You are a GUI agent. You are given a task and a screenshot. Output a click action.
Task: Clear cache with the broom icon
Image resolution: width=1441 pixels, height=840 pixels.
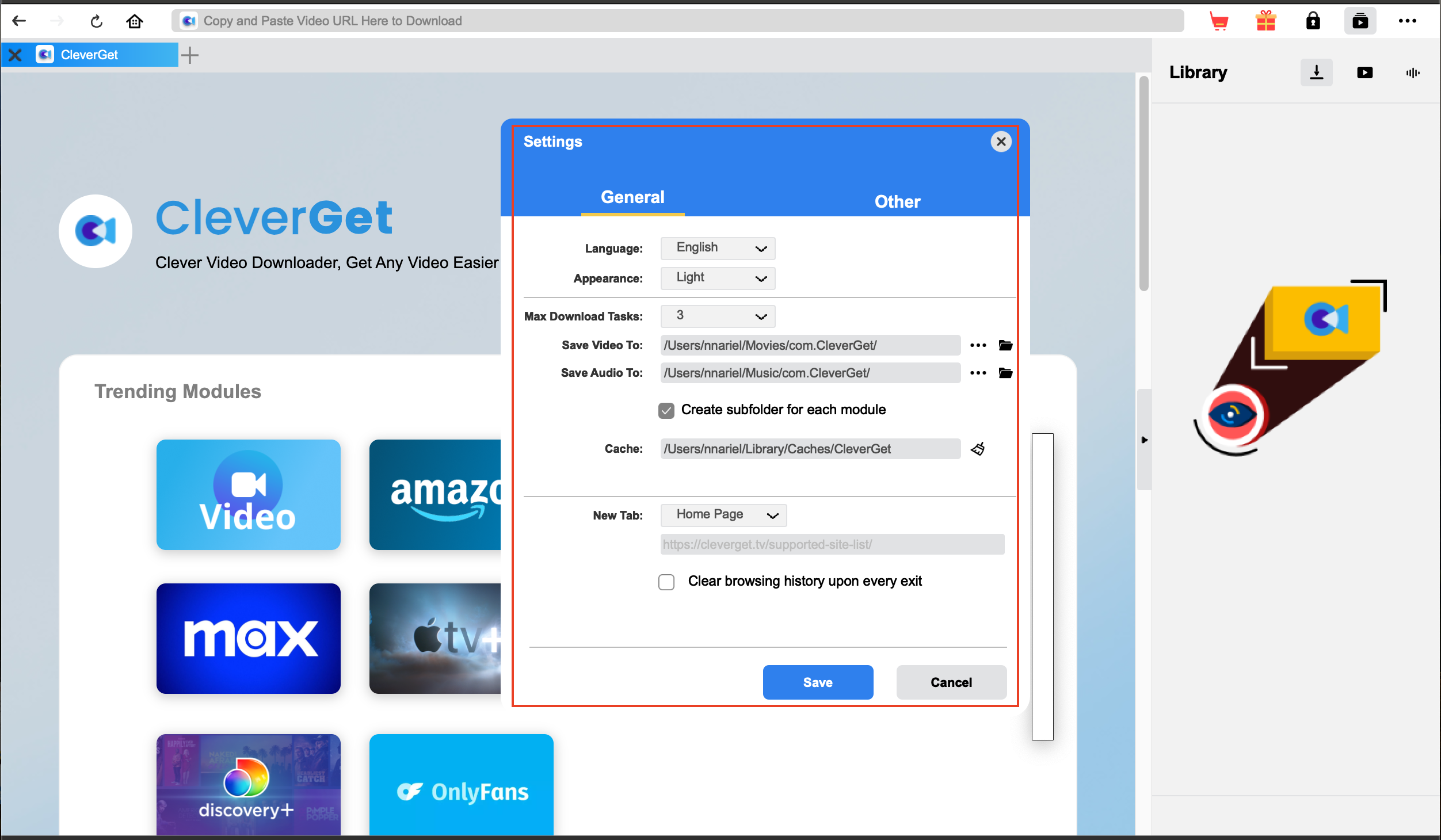(978, 449)
